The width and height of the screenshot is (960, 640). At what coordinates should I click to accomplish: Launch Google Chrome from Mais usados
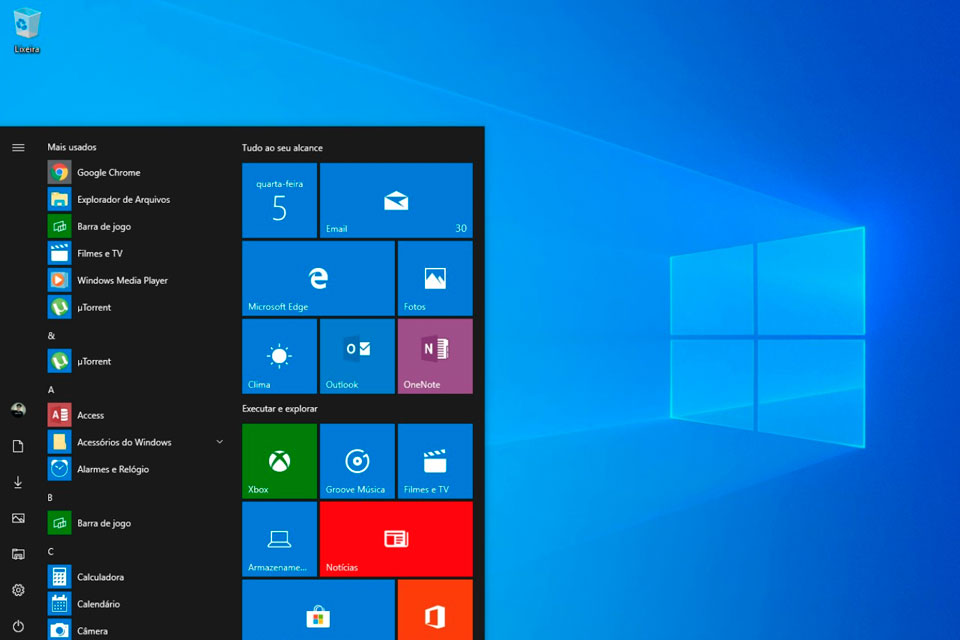136,173
